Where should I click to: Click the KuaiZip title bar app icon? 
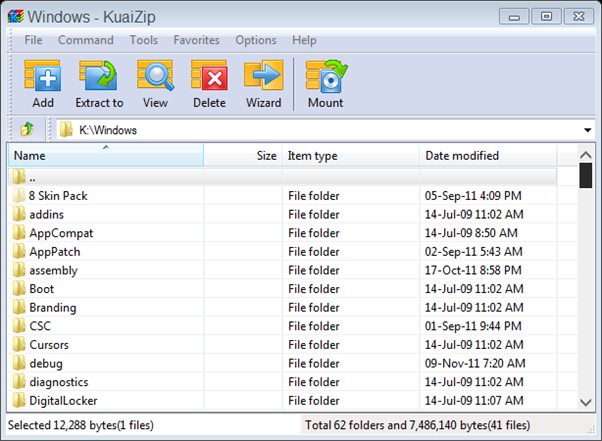click(x=15, y=17)
